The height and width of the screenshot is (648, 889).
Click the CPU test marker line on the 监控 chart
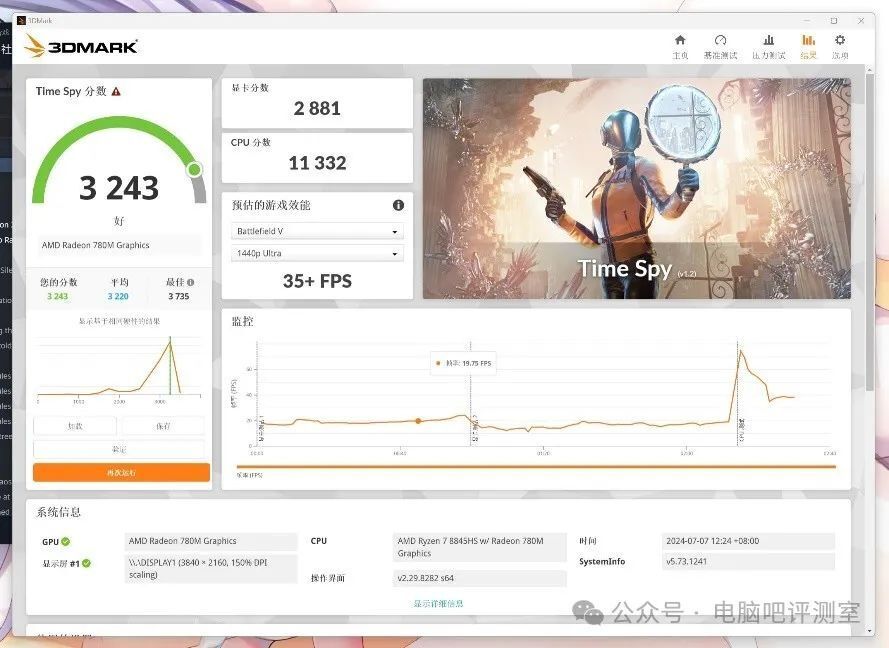click(738, 392)
